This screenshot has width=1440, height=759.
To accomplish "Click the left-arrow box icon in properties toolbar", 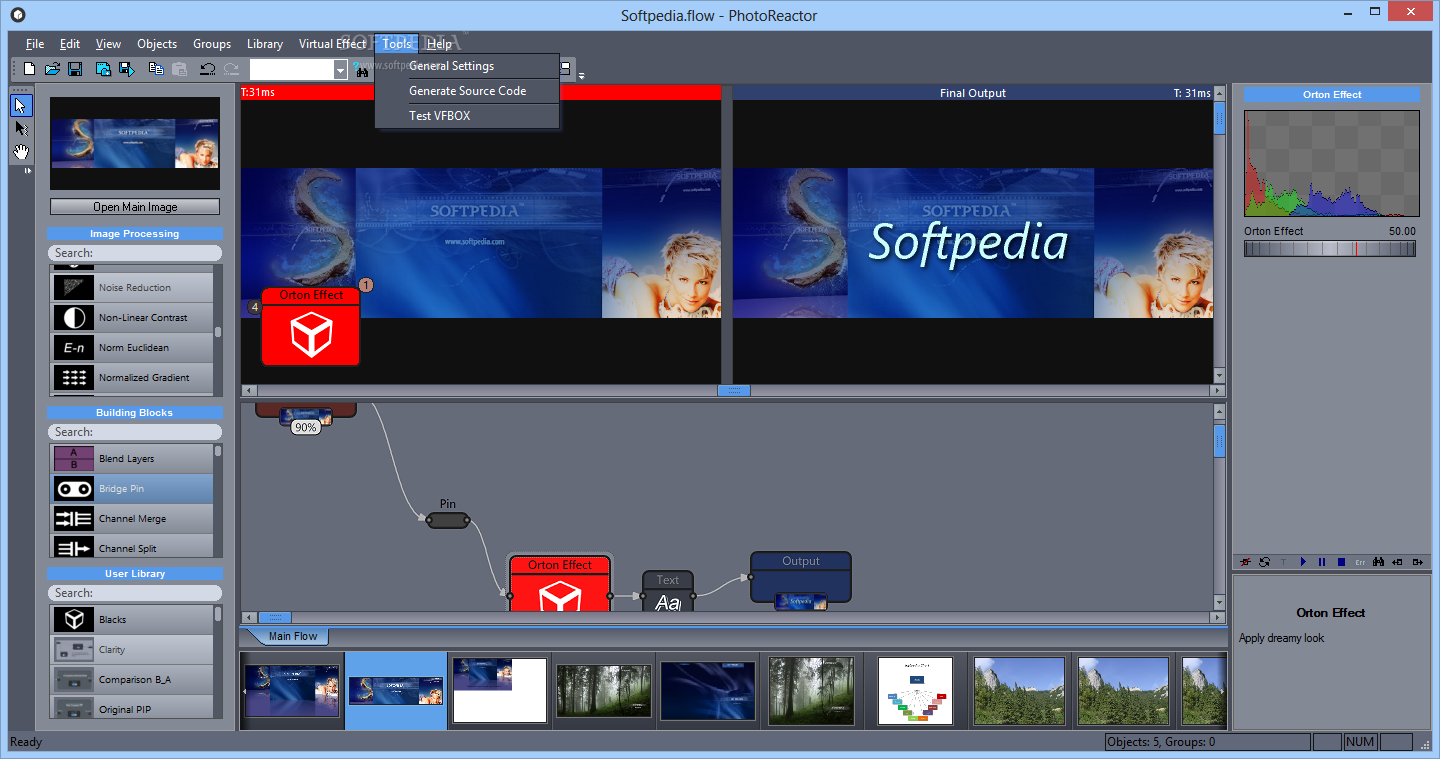I will coord(1397,562).
